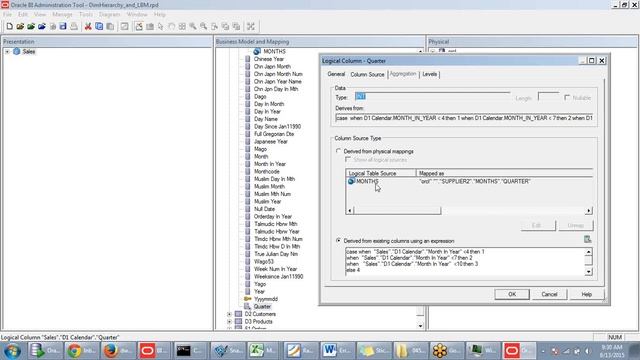The height and width of the screenshot is (360, 640).
Task: Expand the D2 Customers logical table
Action: 229,314
